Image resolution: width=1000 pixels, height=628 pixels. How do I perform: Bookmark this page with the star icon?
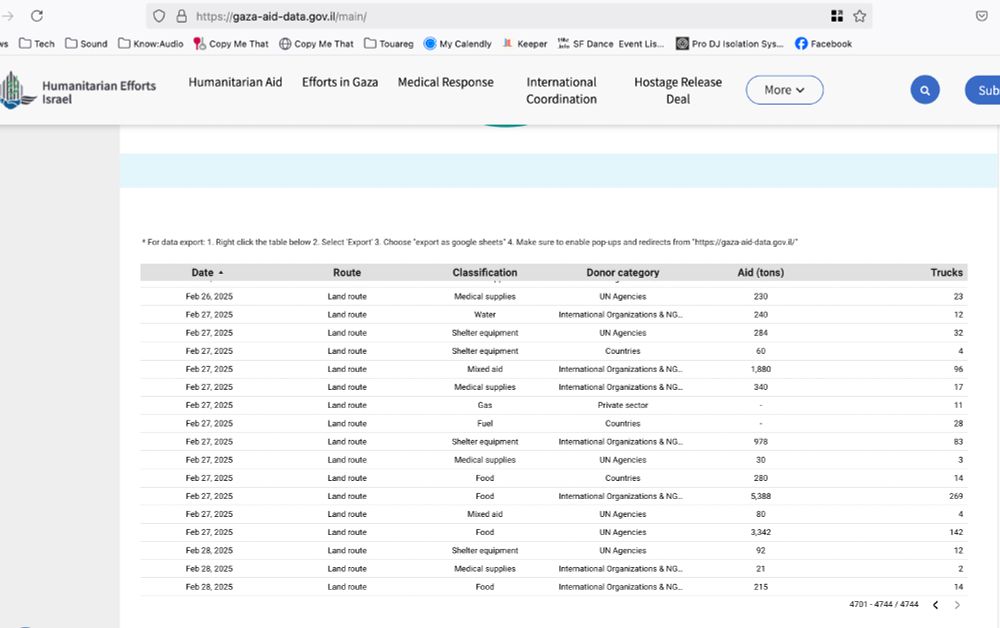pyautogui.click(x=860, y=16)
